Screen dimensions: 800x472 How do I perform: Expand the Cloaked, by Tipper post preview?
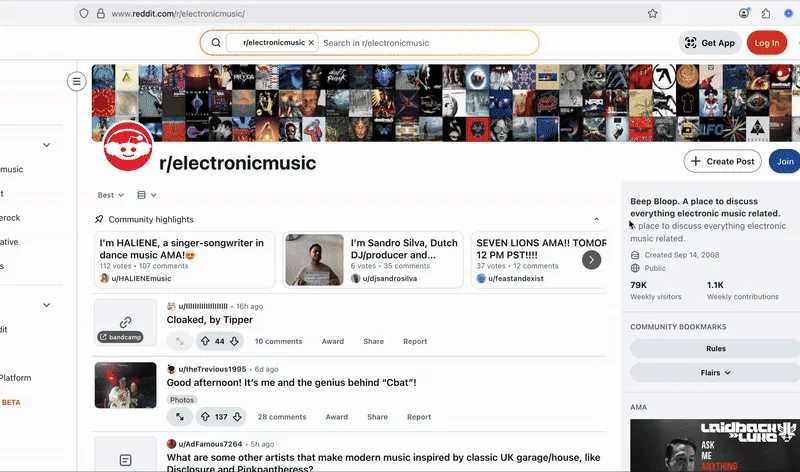tap(180, 341)
